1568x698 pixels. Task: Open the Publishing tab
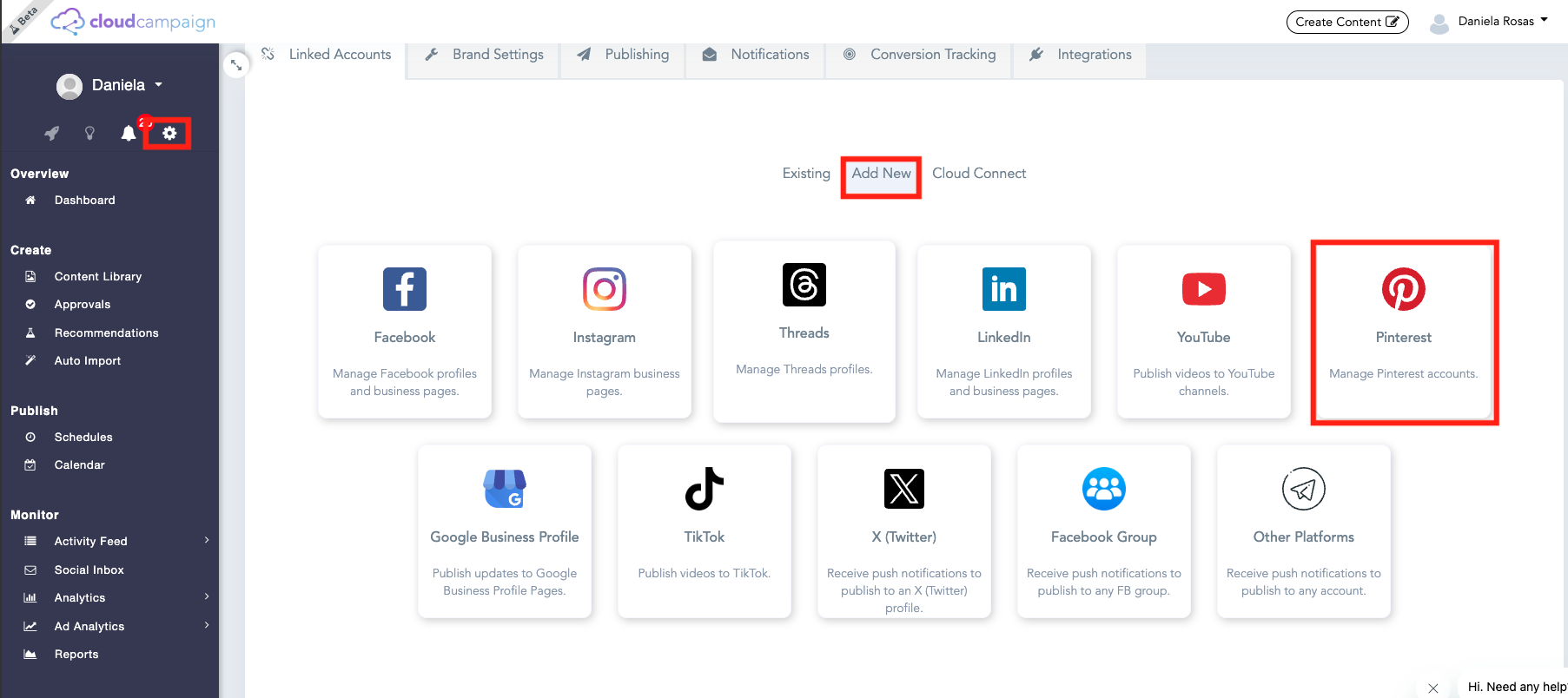coord(623,55)
